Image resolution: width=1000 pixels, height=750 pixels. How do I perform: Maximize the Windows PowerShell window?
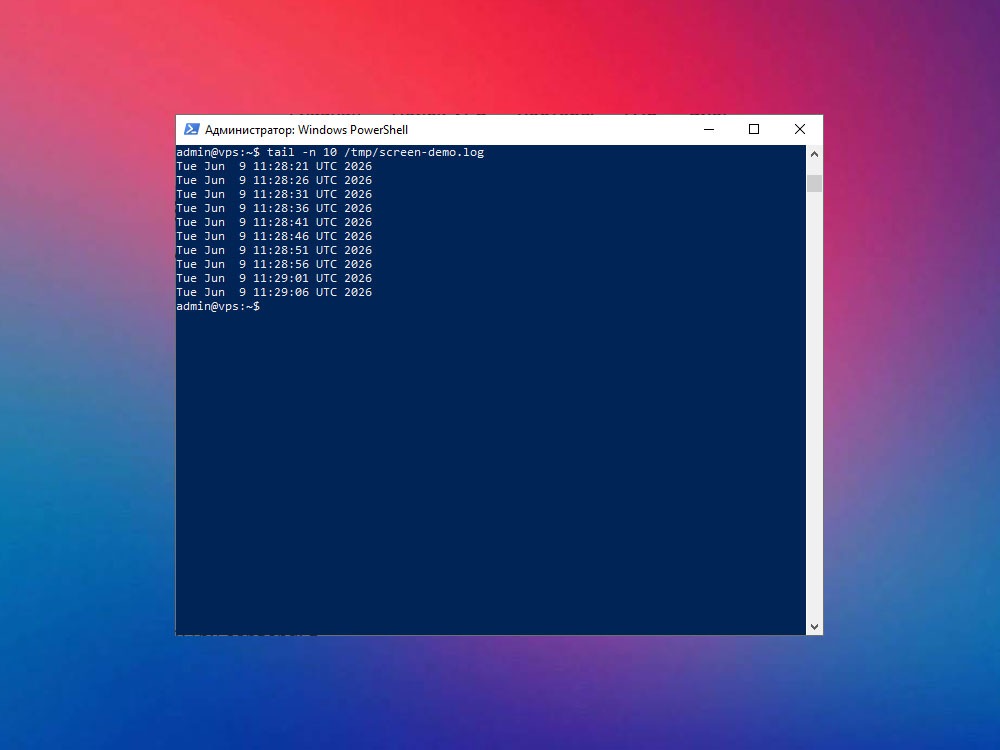[754, 129]
